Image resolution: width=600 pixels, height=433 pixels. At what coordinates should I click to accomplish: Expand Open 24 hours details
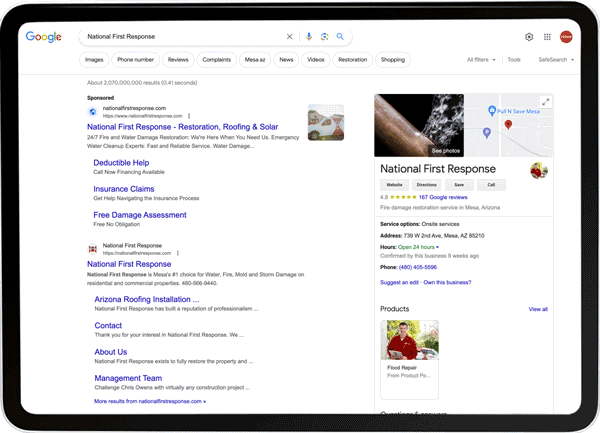[x=418, y=247]
